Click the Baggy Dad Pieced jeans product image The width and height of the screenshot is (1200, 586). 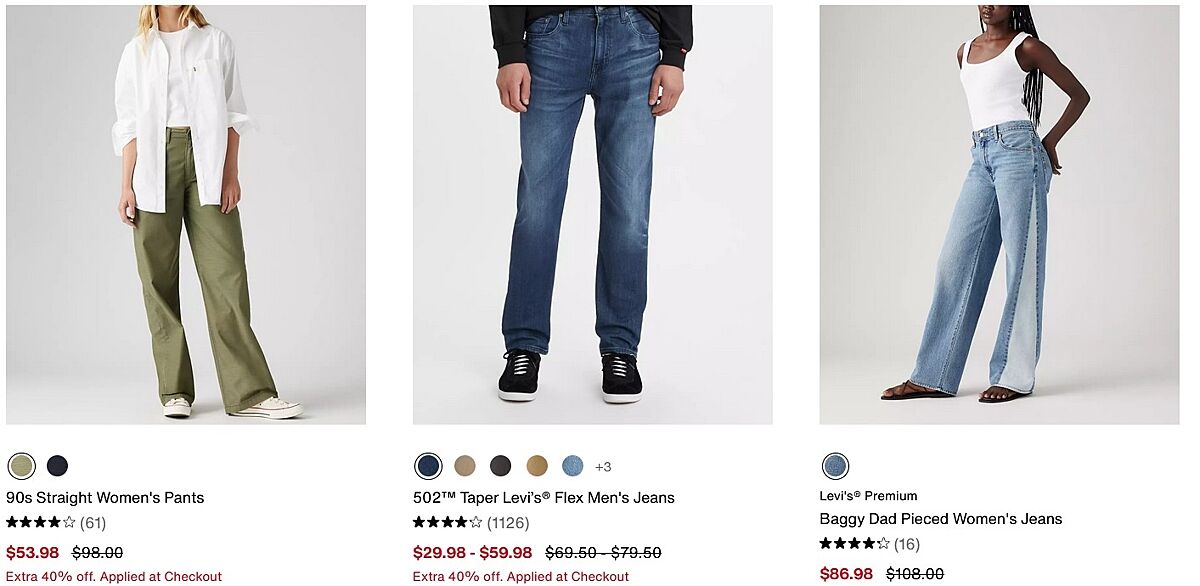pyautogui.click(x=999, y=215)
